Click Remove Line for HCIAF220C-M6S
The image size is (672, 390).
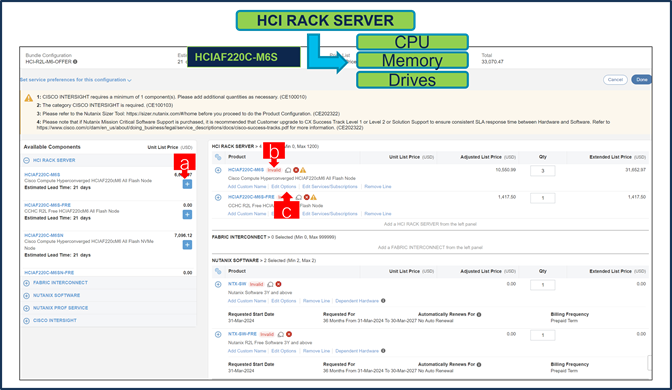378,187
